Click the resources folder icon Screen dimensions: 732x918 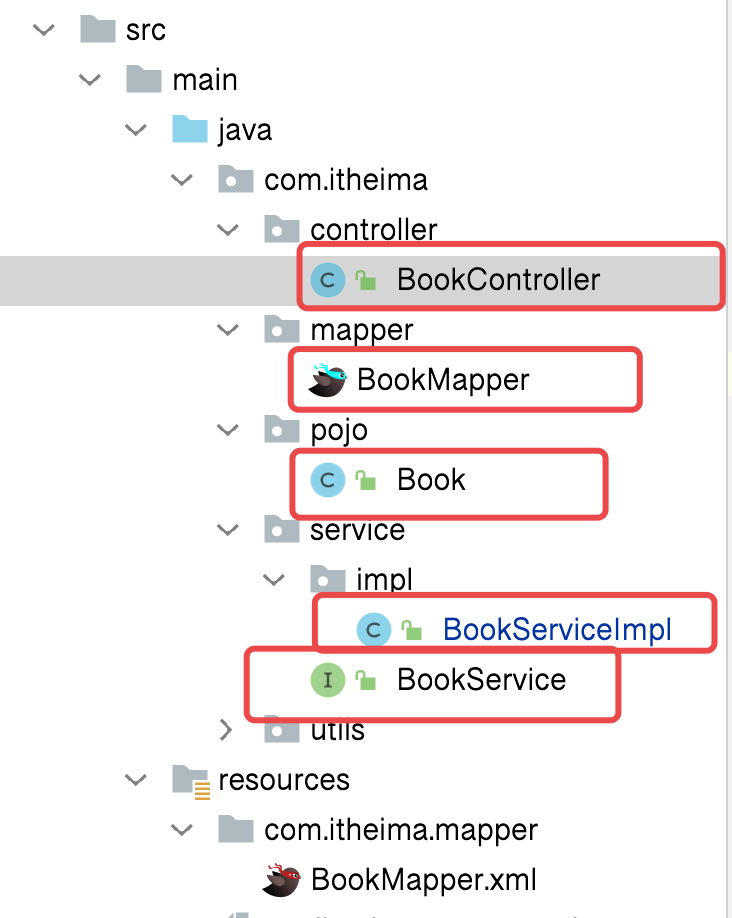190,780
